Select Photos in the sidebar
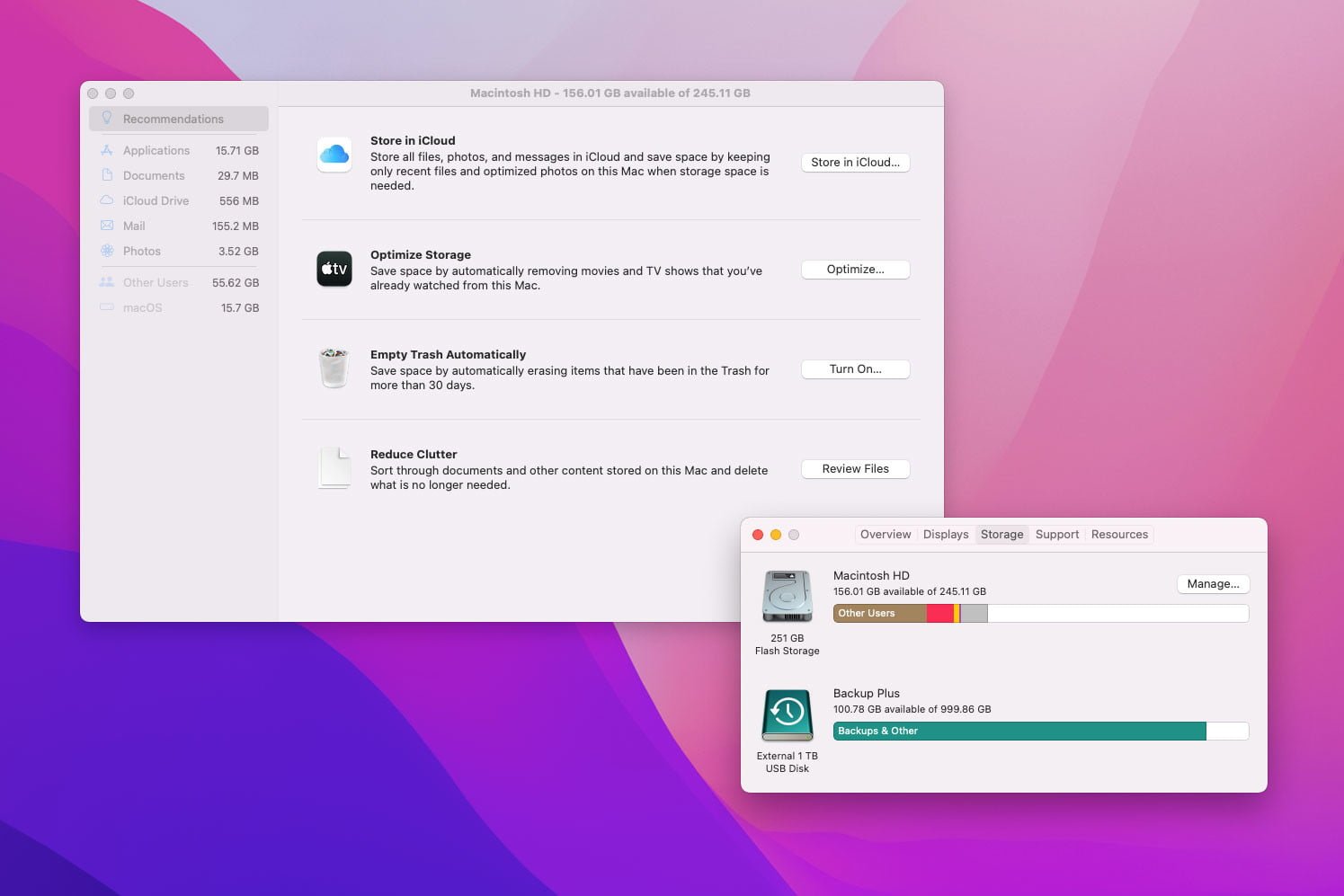Viewport: 1344px width, 896px height. (x=142, y=252)
